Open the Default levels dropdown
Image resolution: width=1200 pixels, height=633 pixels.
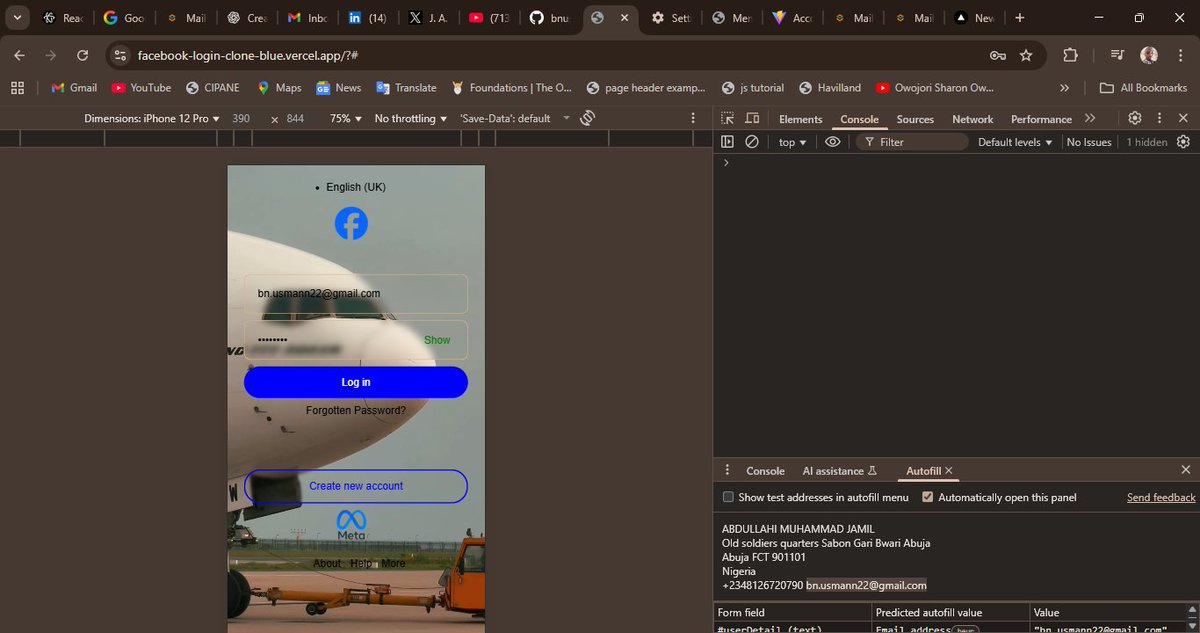tap(1015, 142)
